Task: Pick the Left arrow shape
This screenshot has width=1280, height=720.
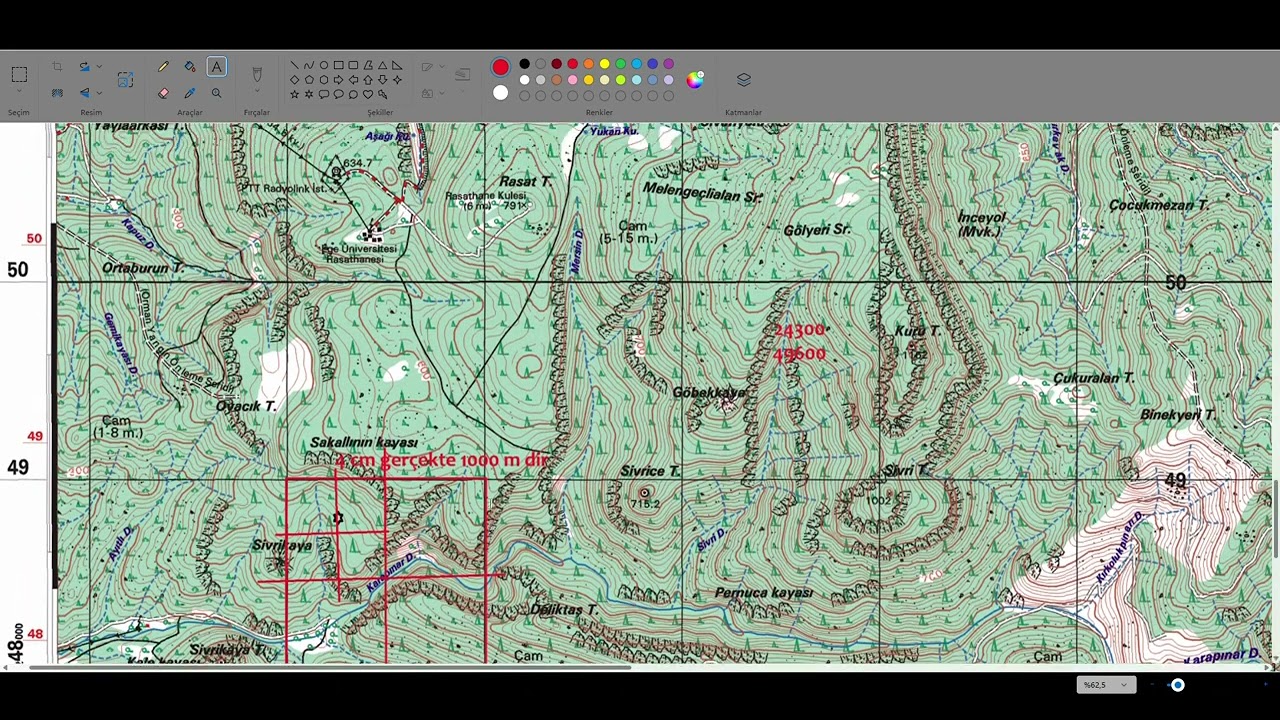Action: pos(353,79)
